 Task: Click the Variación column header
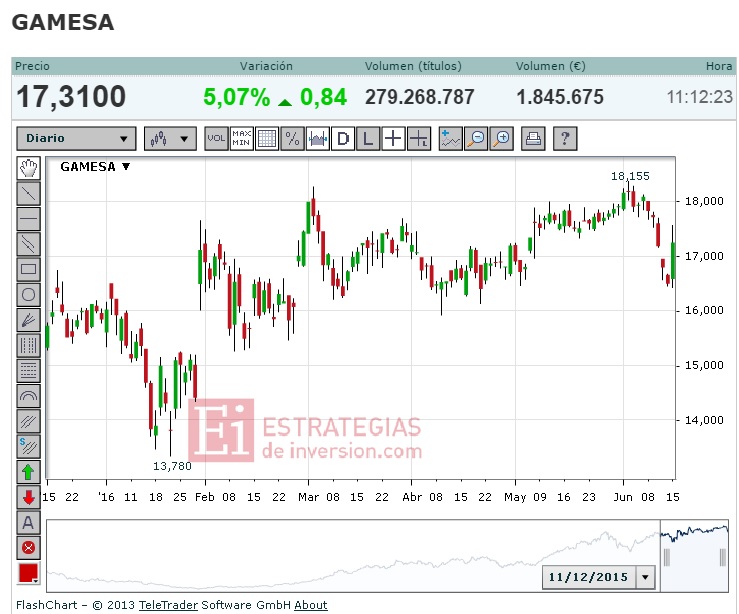266,66
